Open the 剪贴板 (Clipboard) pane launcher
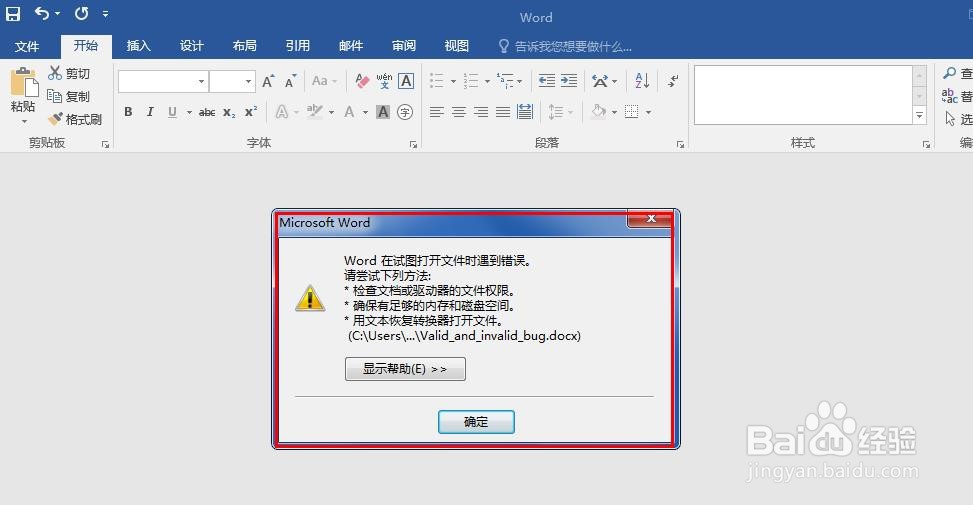Screen dimensions: 973x505 (105, 145)
